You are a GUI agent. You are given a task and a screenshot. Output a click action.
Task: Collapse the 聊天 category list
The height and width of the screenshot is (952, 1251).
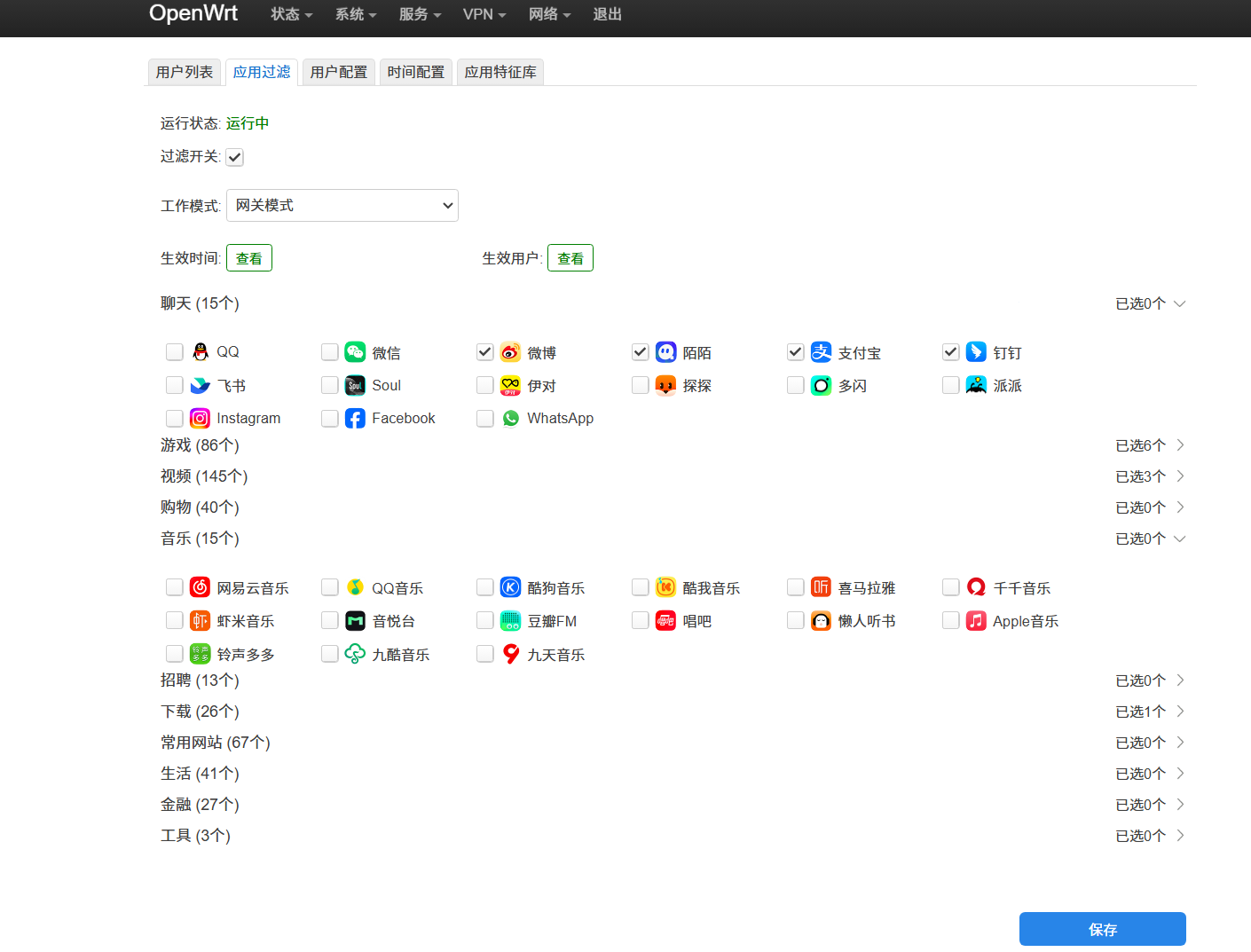(1180, 303)
